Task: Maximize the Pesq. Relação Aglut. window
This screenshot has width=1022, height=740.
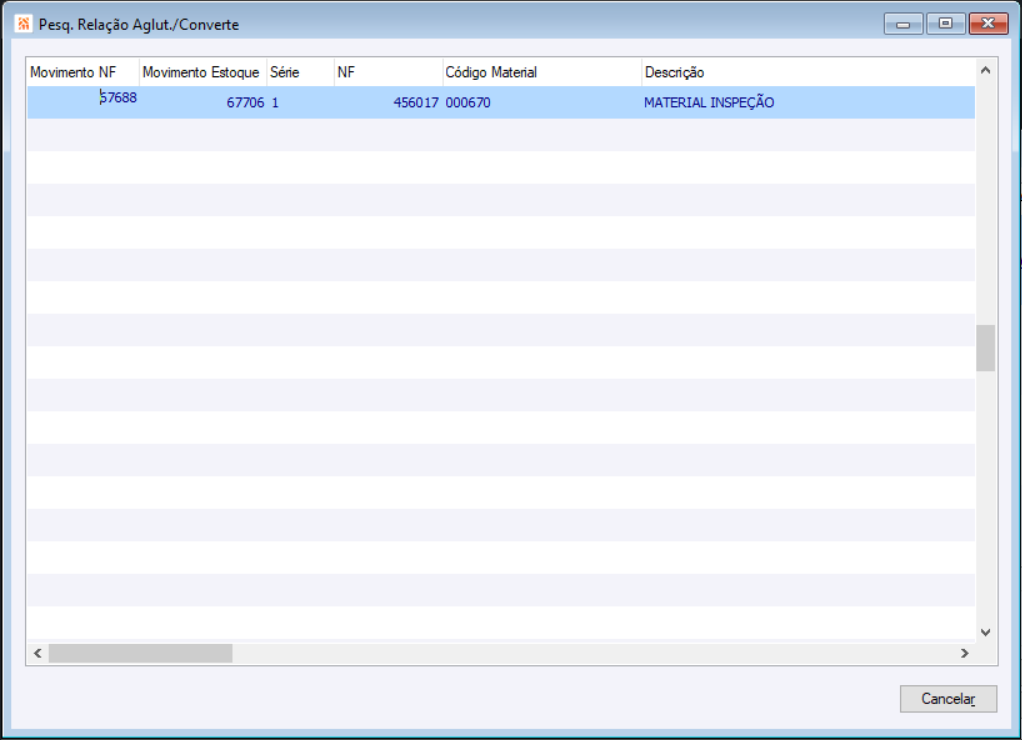Action: point(945,23)
